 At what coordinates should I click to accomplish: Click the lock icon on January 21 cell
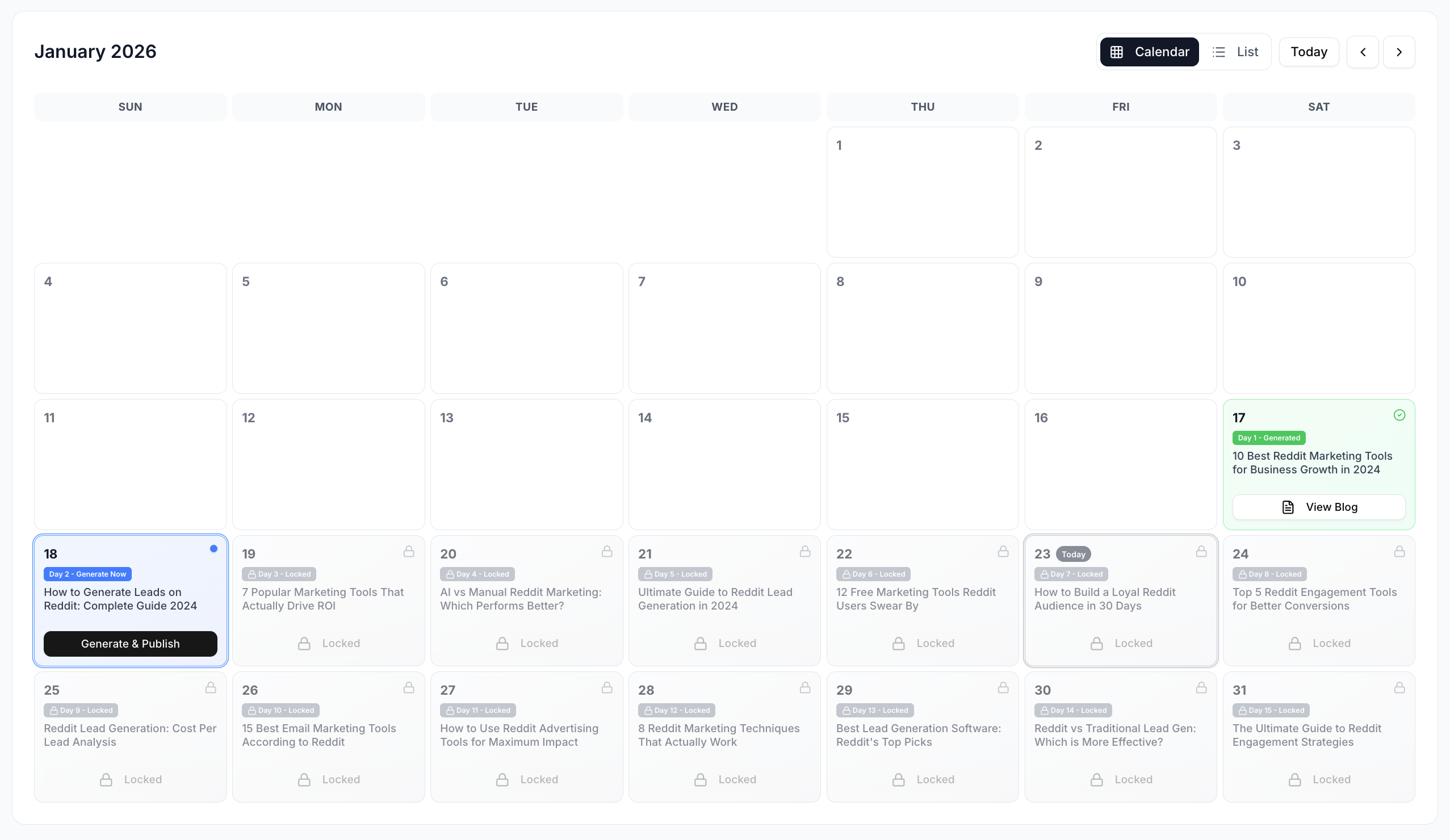click(805, 552)
